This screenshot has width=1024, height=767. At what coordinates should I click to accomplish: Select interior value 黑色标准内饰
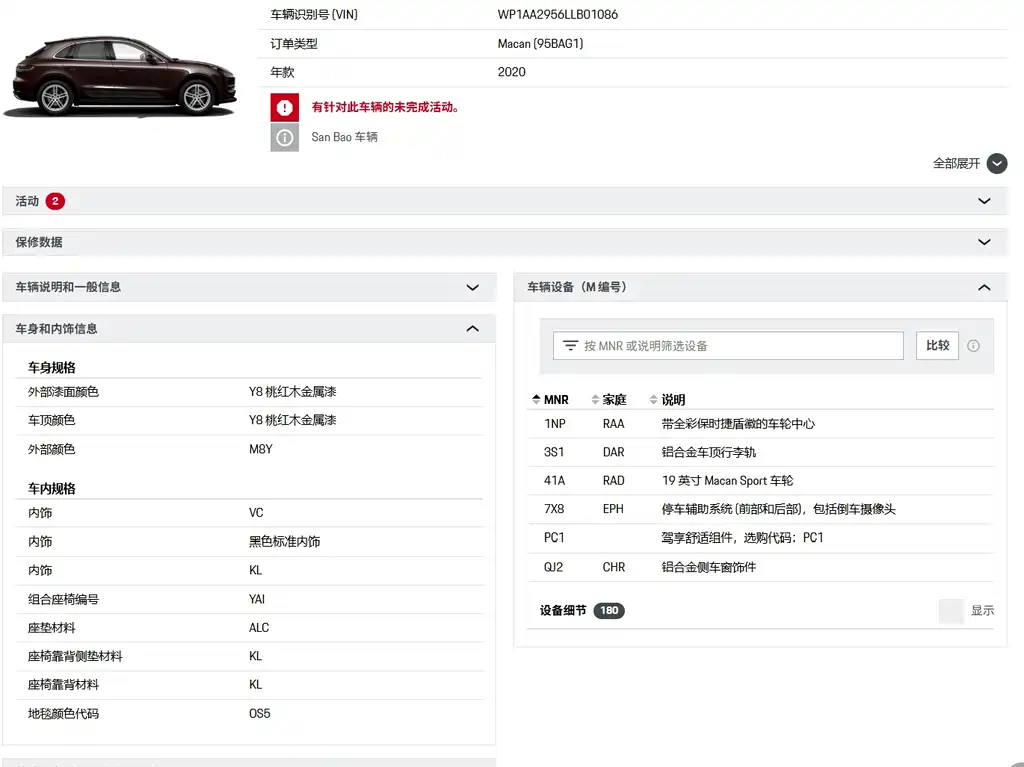point(285,542)
